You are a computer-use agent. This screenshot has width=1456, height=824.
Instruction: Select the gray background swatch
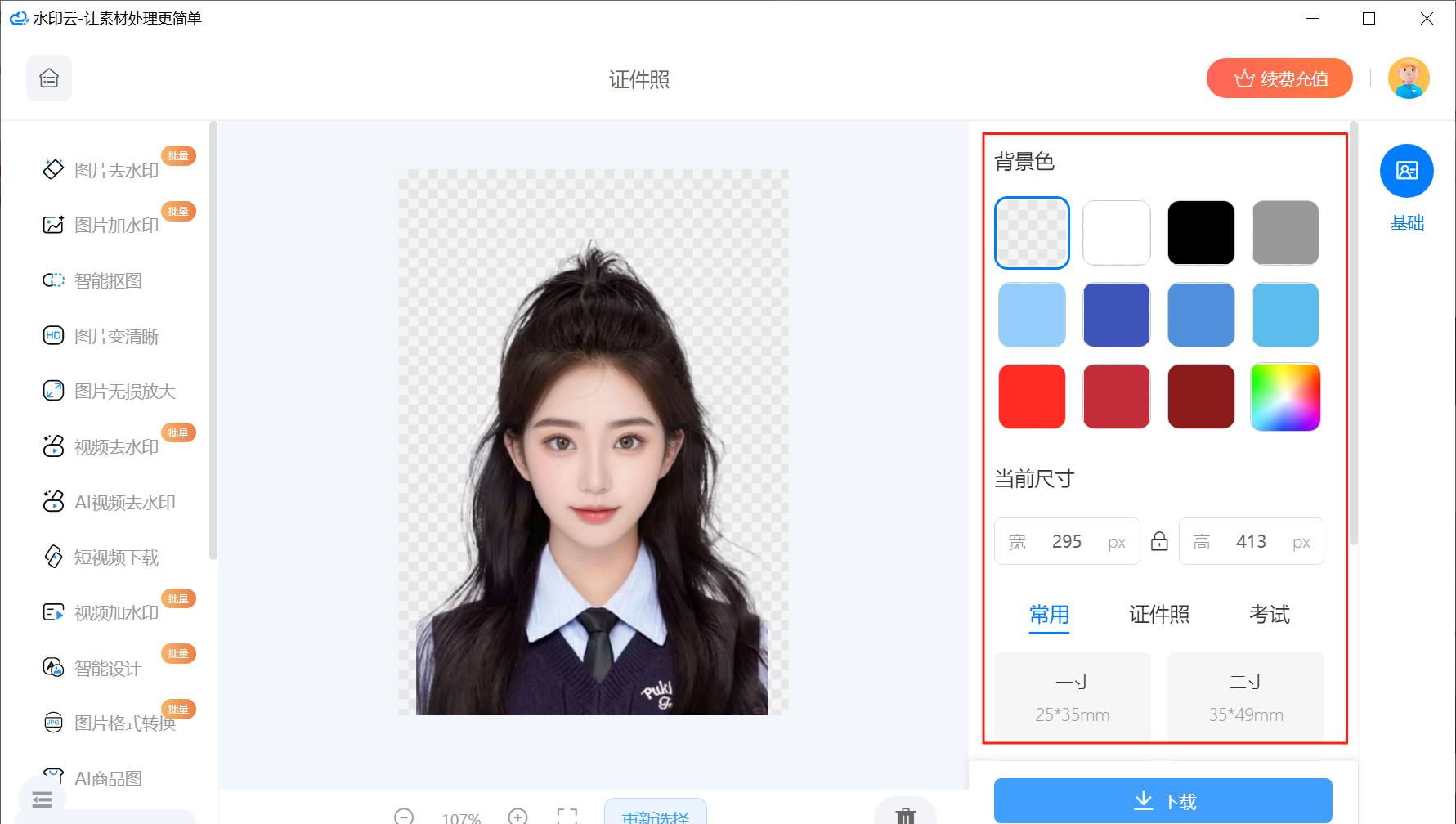(1285, 233)
